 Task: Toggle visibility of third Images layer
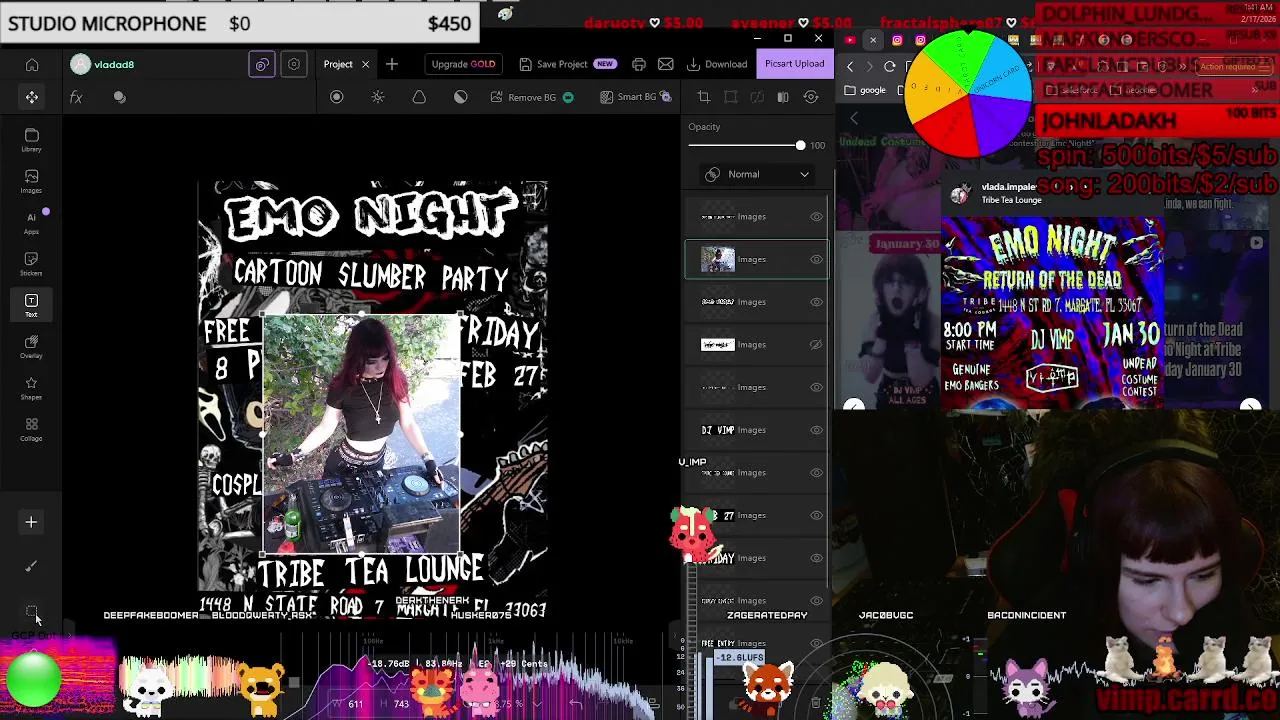(816, 302)
